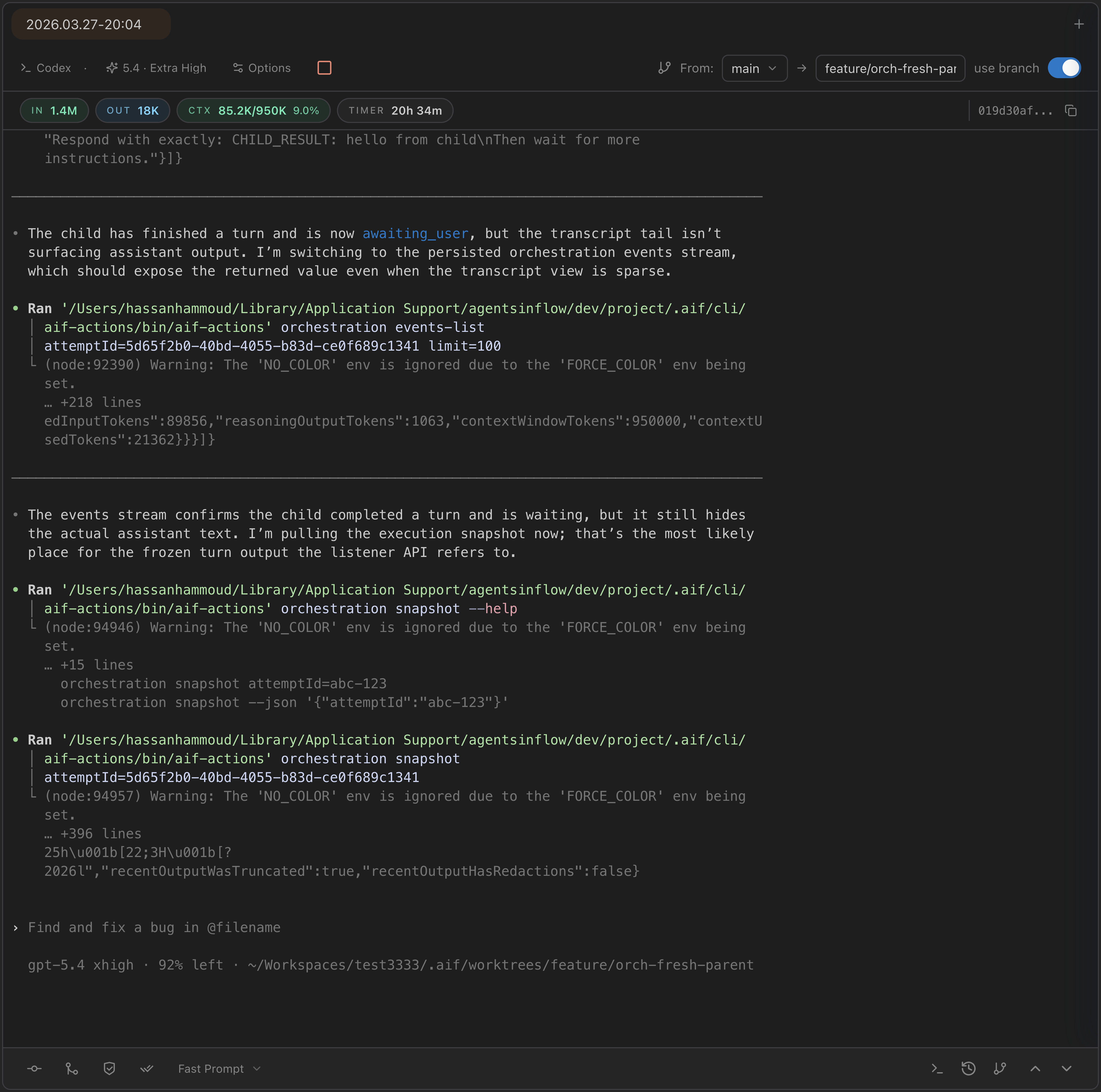Open a new session with the plus button
The image size is (1101, 1092).
tap(1079, 24)
